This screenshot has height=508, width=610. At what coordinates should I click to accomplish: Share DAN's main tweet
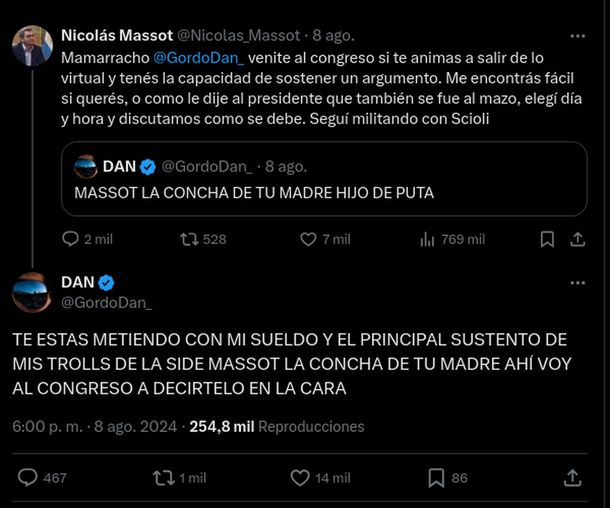click(x=573, y=477)
